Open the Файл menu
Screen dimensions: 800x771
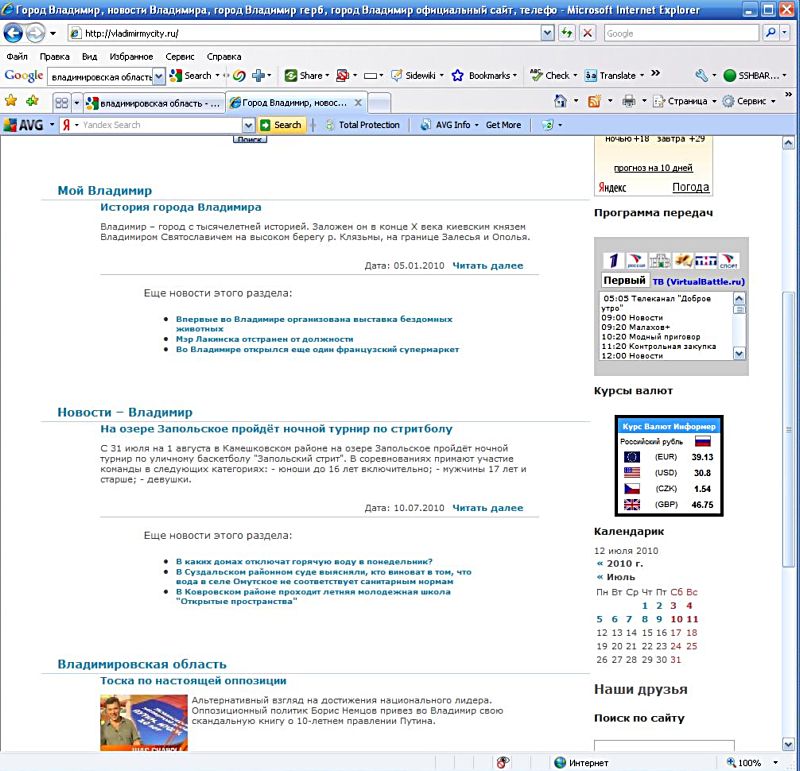pos(17,57)
